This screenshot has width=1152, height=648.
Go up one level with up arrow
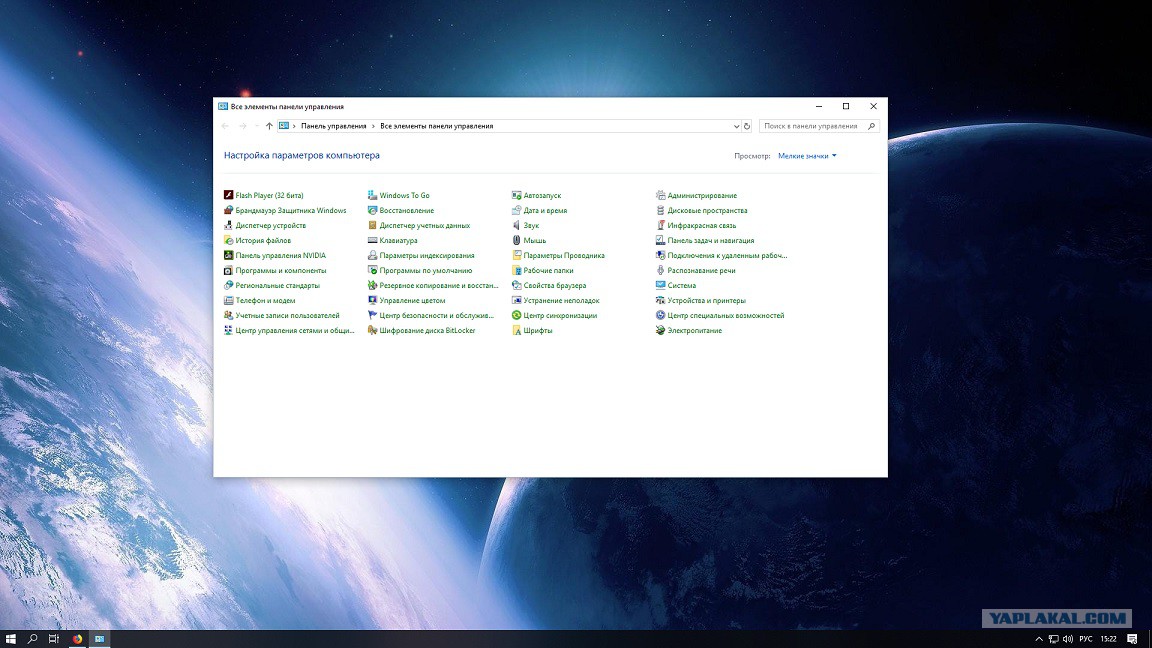[x=270, y=126]
